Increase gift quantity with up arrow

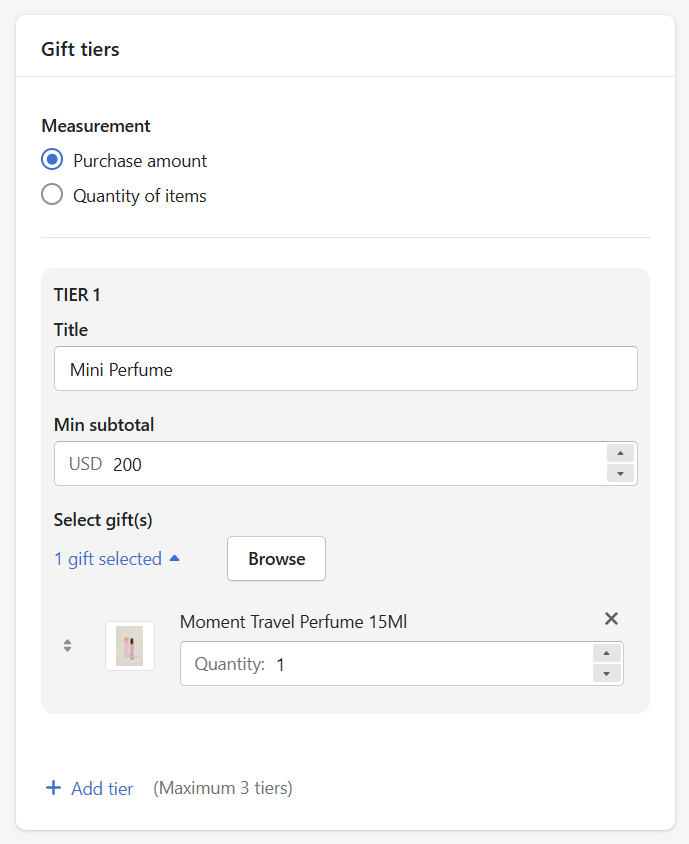pos(607,653)
